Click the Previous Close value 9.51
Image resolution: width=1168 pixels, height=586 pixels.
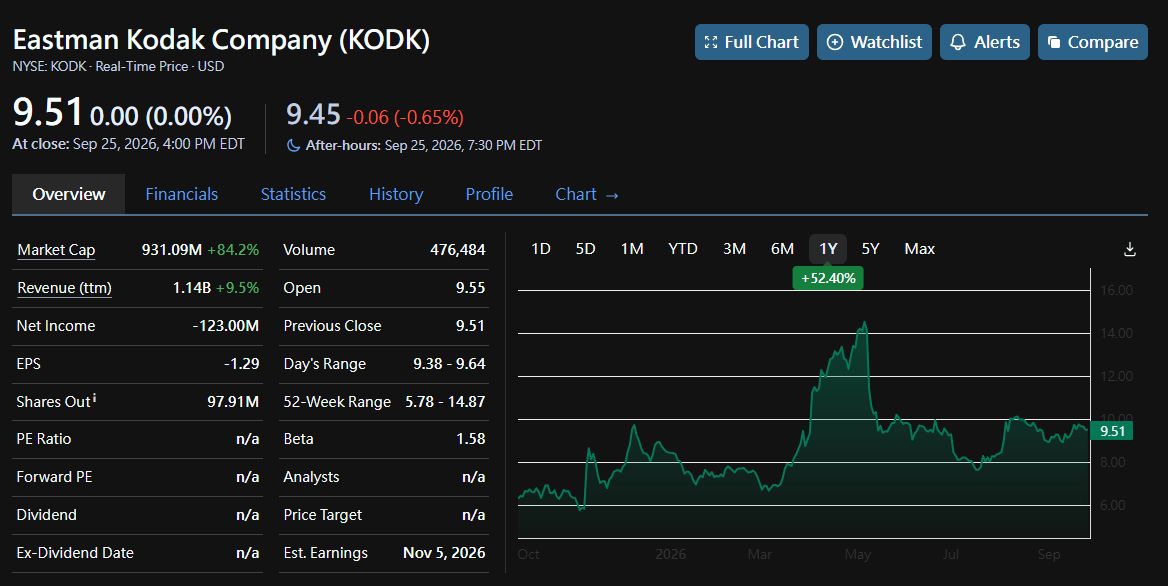click(x=470, y=326)
